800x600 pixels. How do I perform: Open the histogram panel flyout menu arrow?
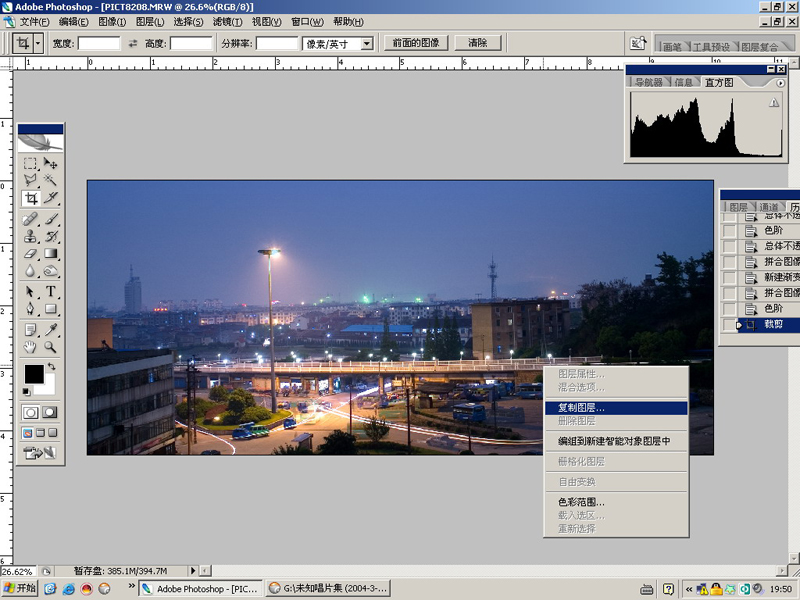pos(780,83)
